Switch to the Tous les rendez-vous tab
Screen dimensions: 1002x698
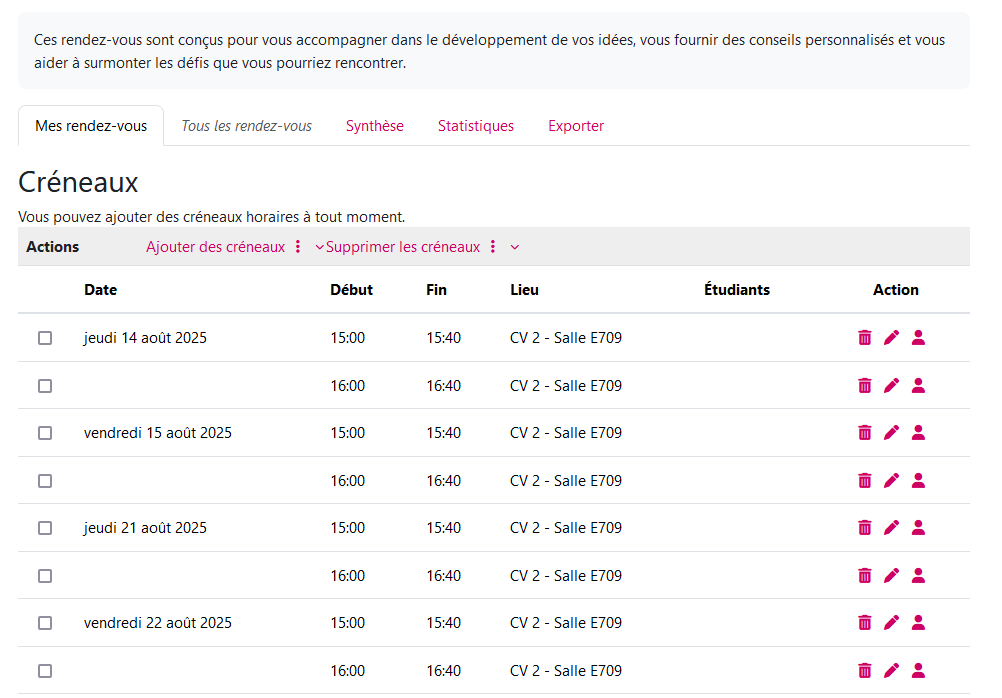pos(246,126)
